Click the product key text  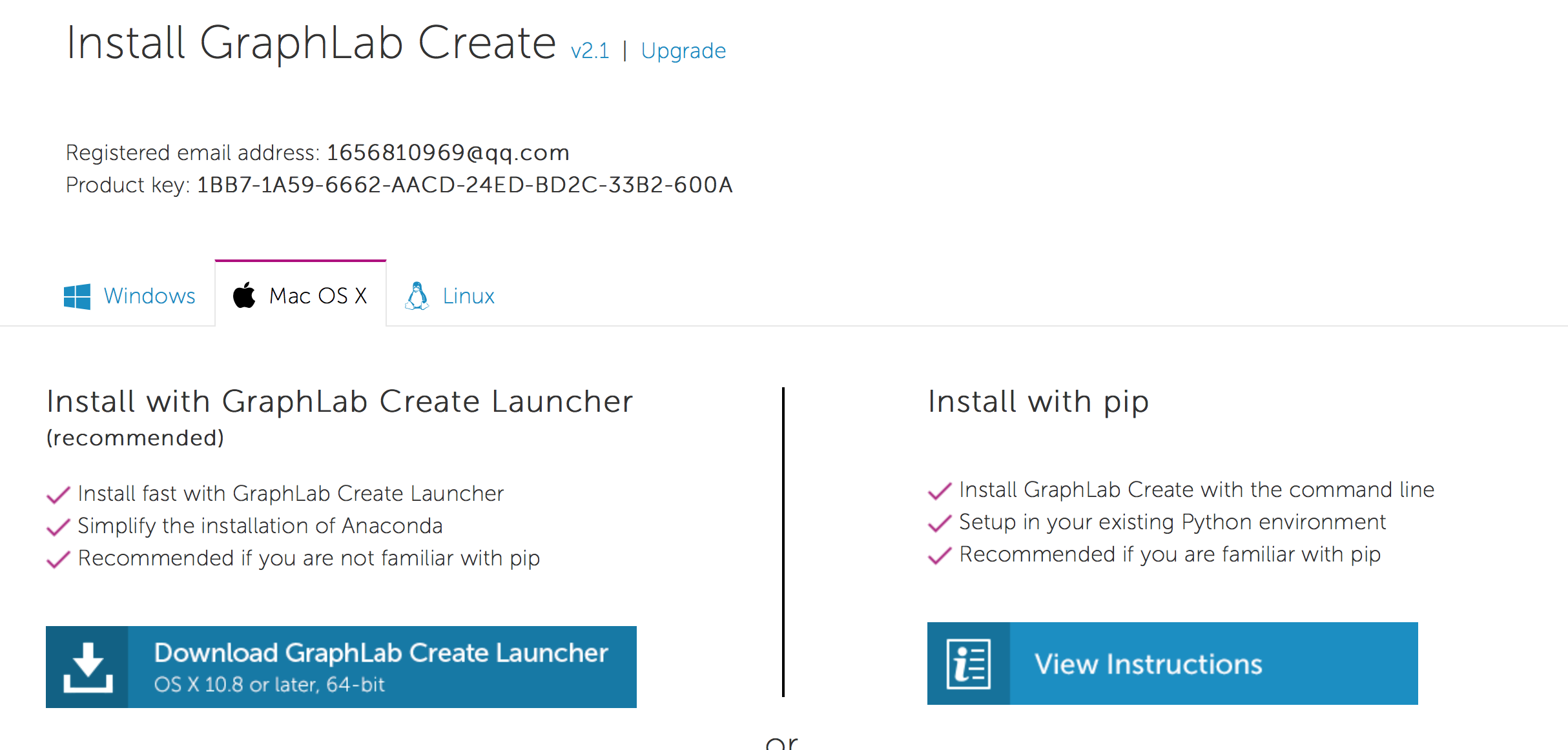pos(464,185)
